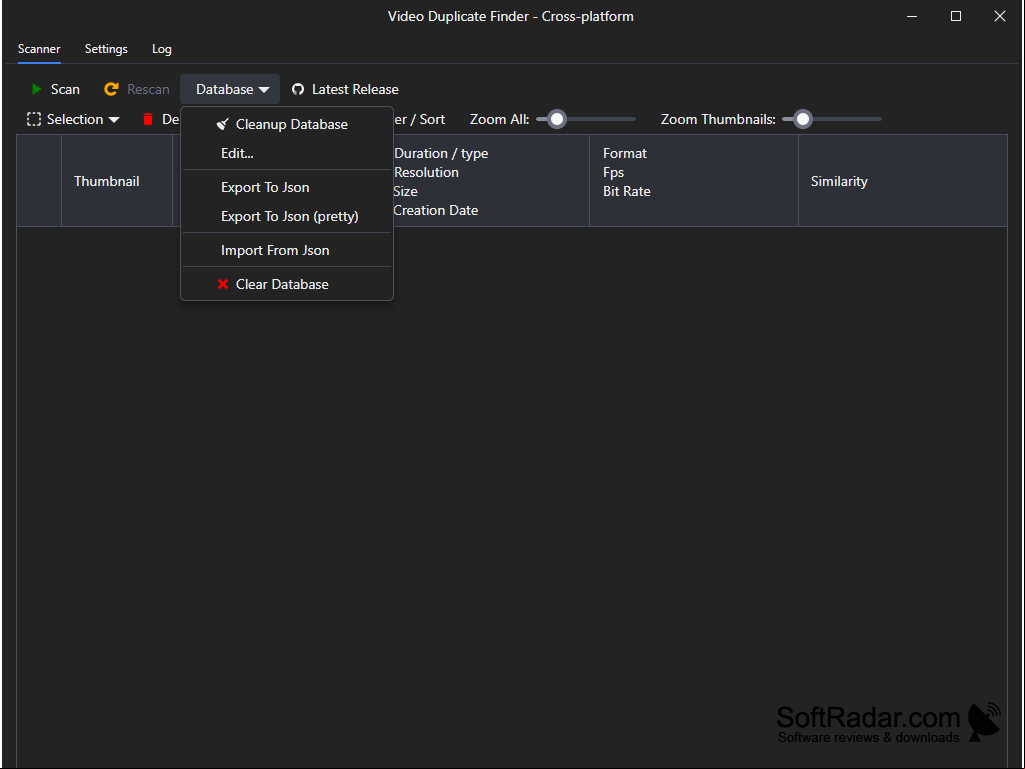This screenshot has width=1025, height=769.
Task: Collapse the Database dropdown menu
Action: point(230,89)
